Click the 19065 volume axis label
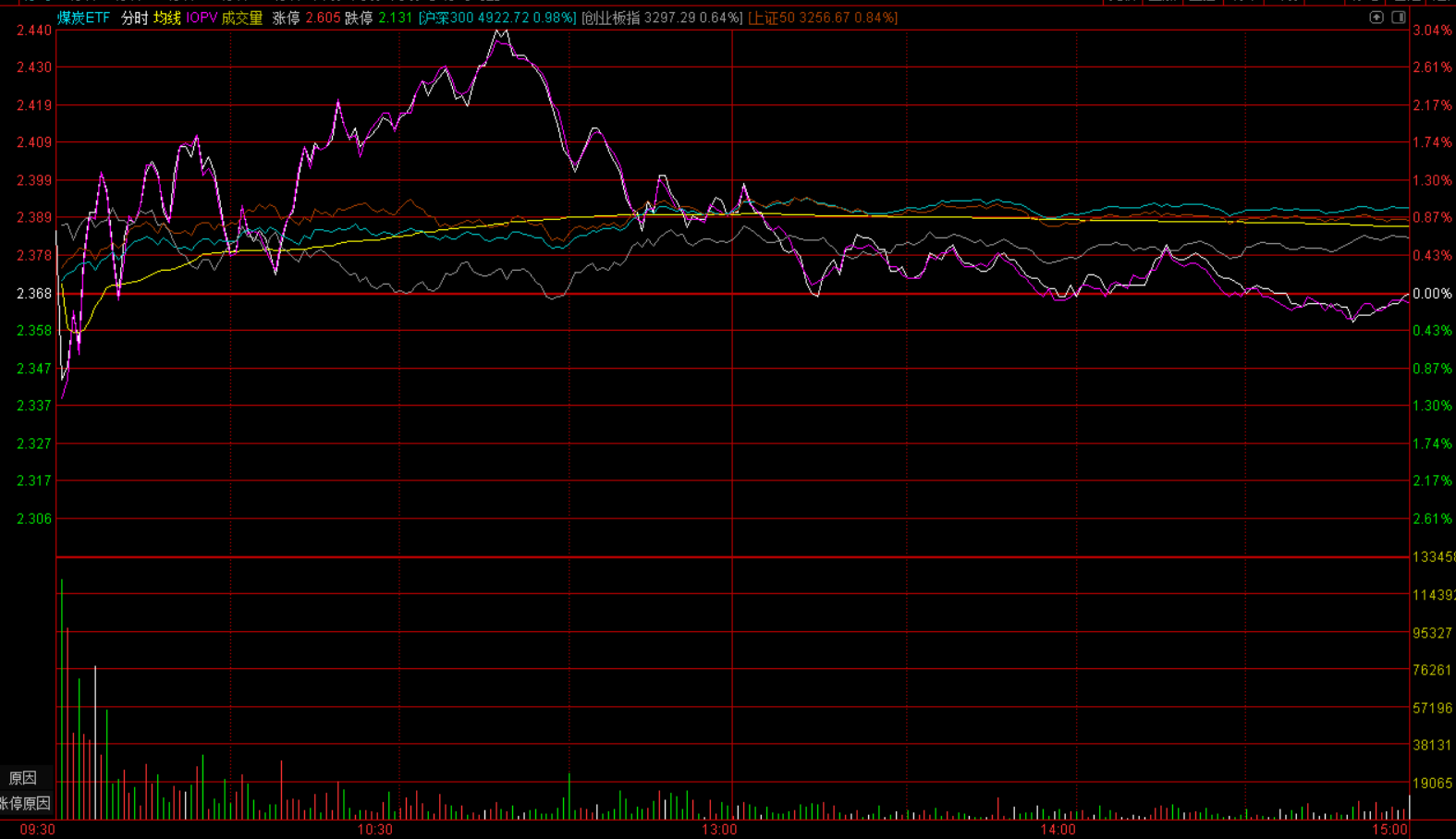Screen dimensions: 1456x839 pyautogui.click(x=1433, y=783)
